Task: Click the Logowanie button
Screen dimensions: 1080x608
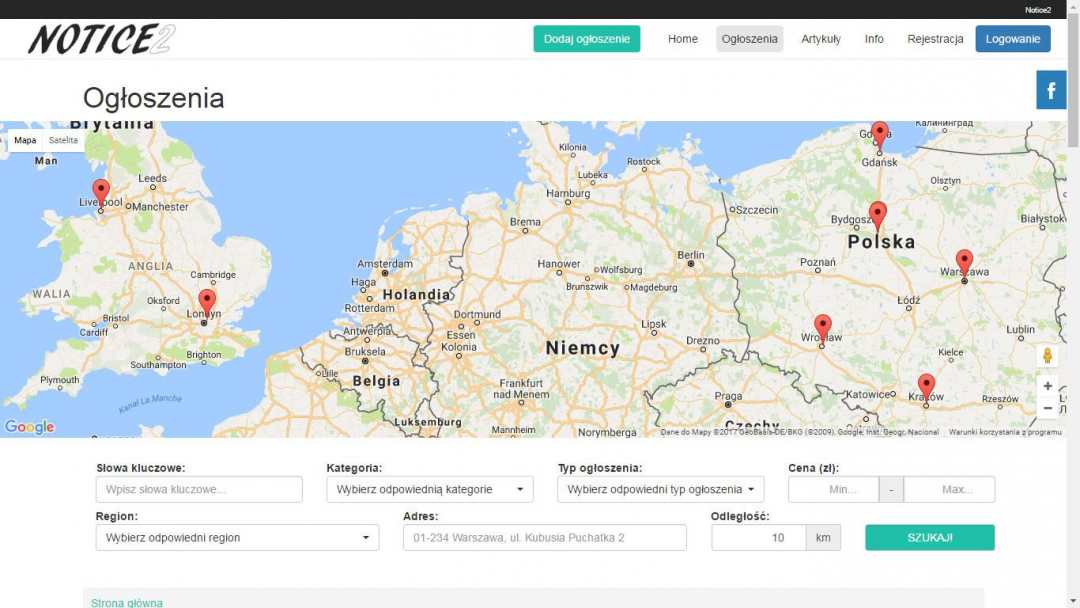Action: tap(1012, 39)
